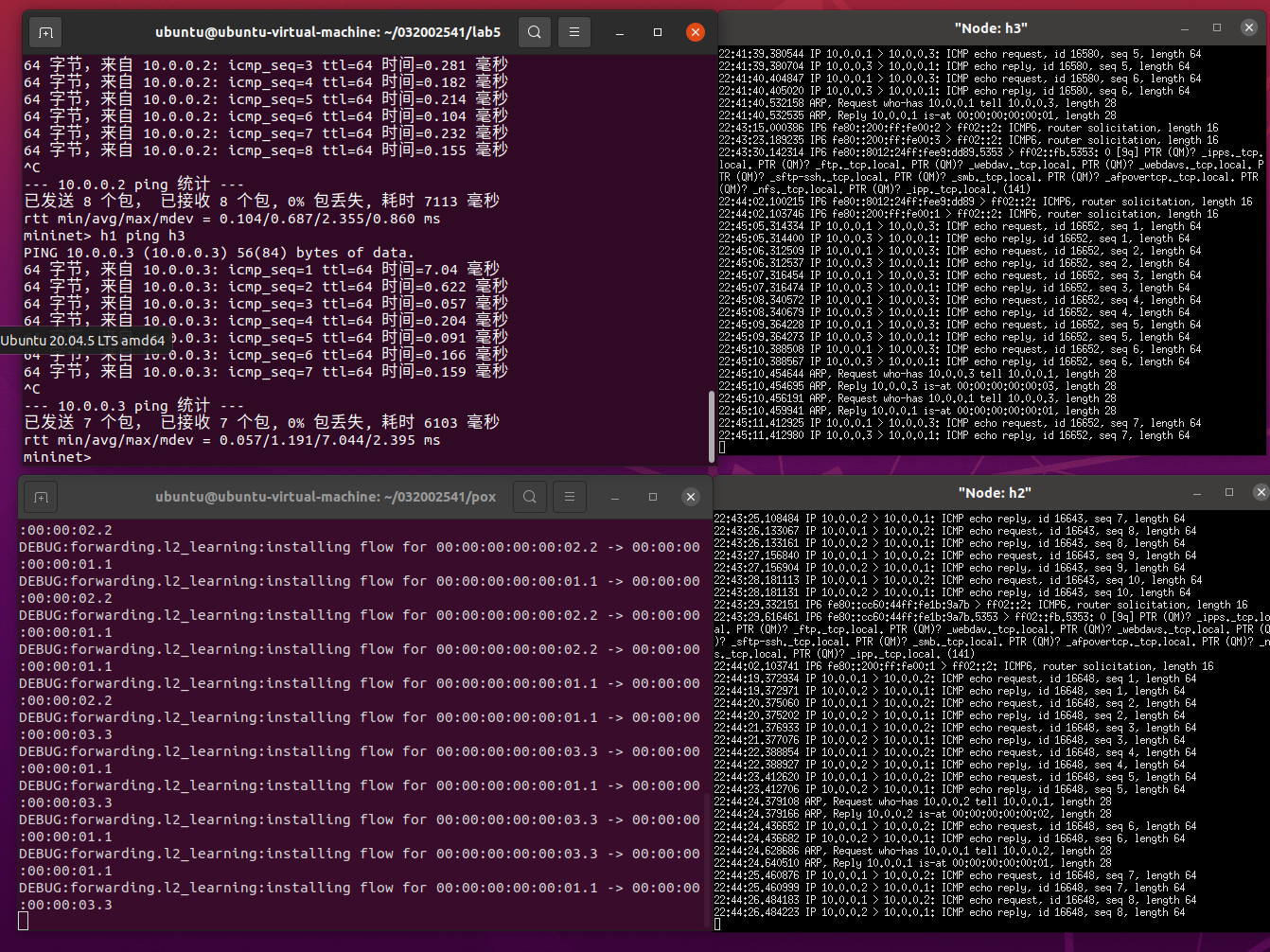Click the "Node: h3" window title

991,28
